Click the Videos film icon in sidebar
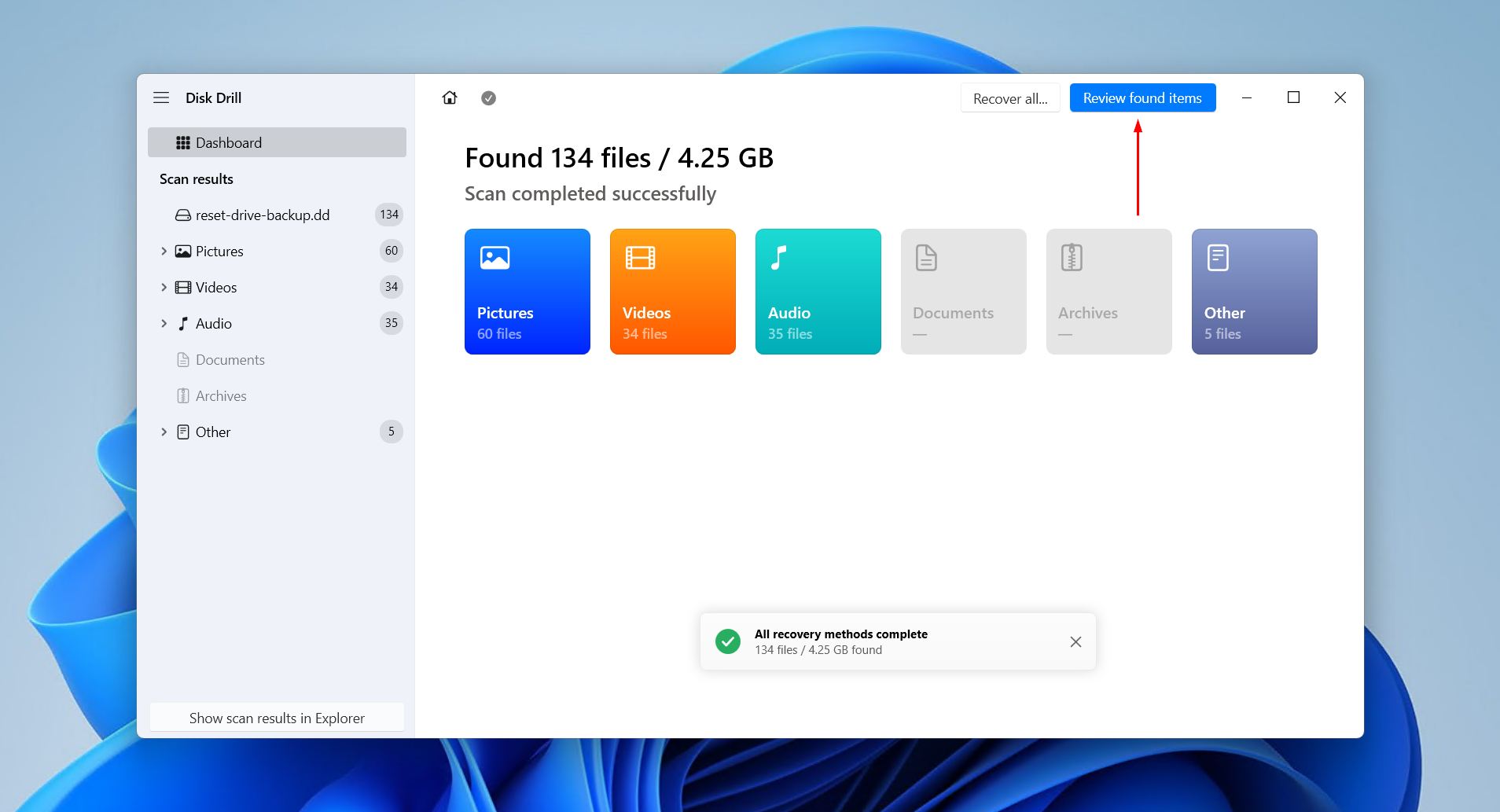 tap(183, 287)
